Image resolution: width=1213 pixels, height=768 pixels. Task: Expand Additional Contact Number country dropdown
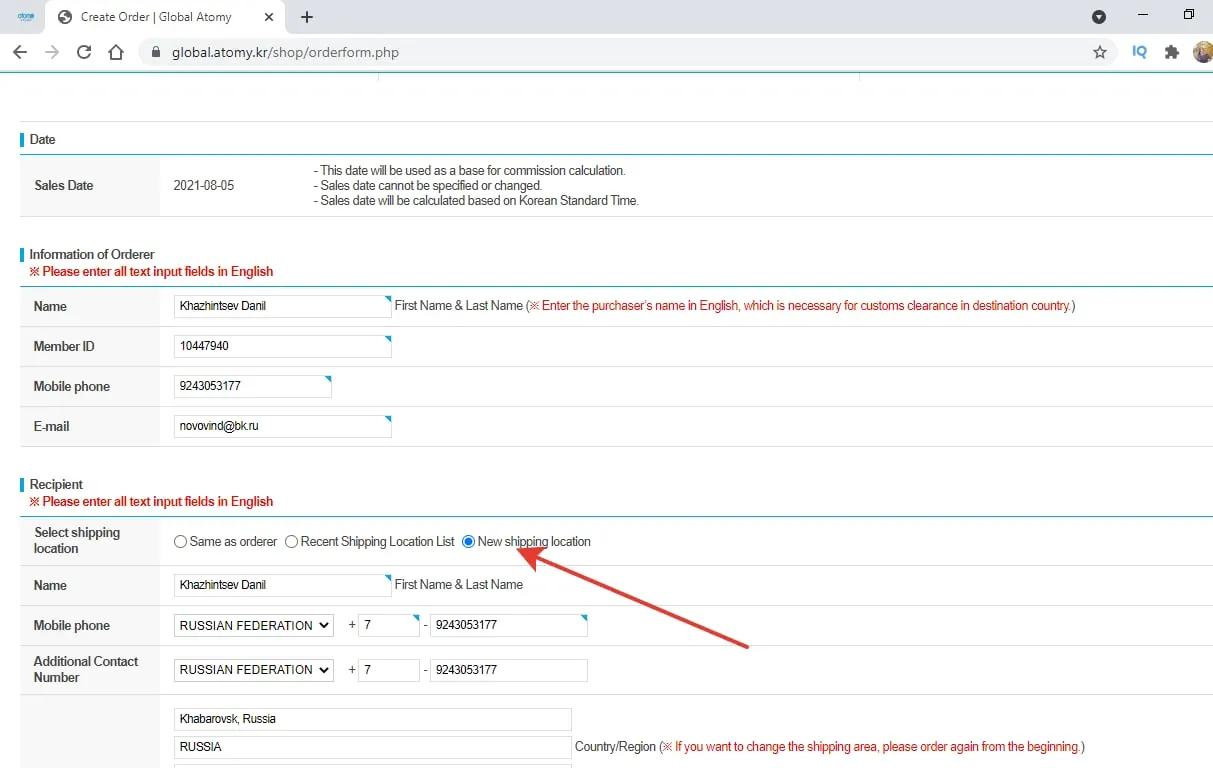click(x=253, y=670)
